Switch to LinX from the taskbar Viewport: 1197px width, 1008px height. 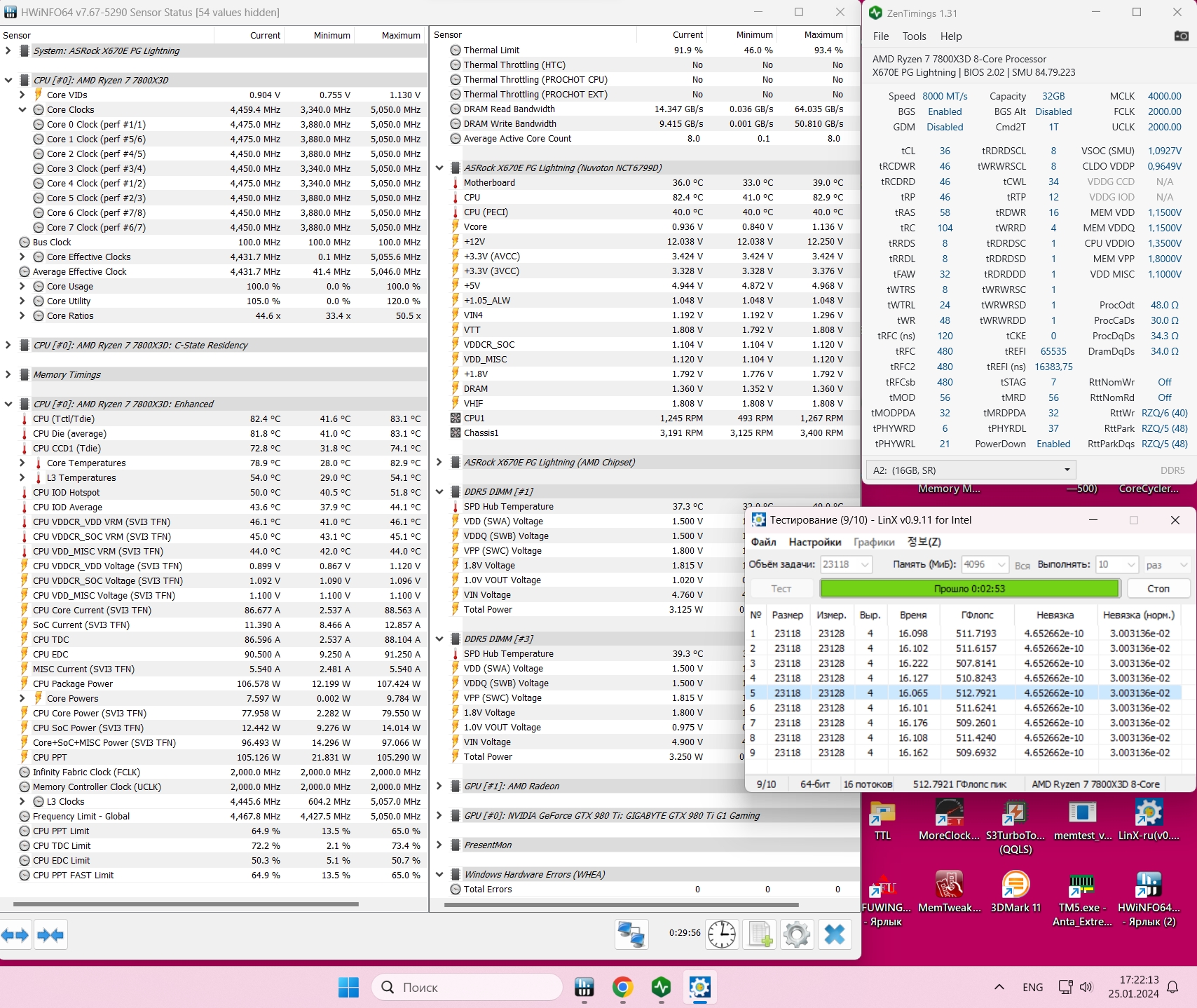pyautogui.click(x=699, y=987)
